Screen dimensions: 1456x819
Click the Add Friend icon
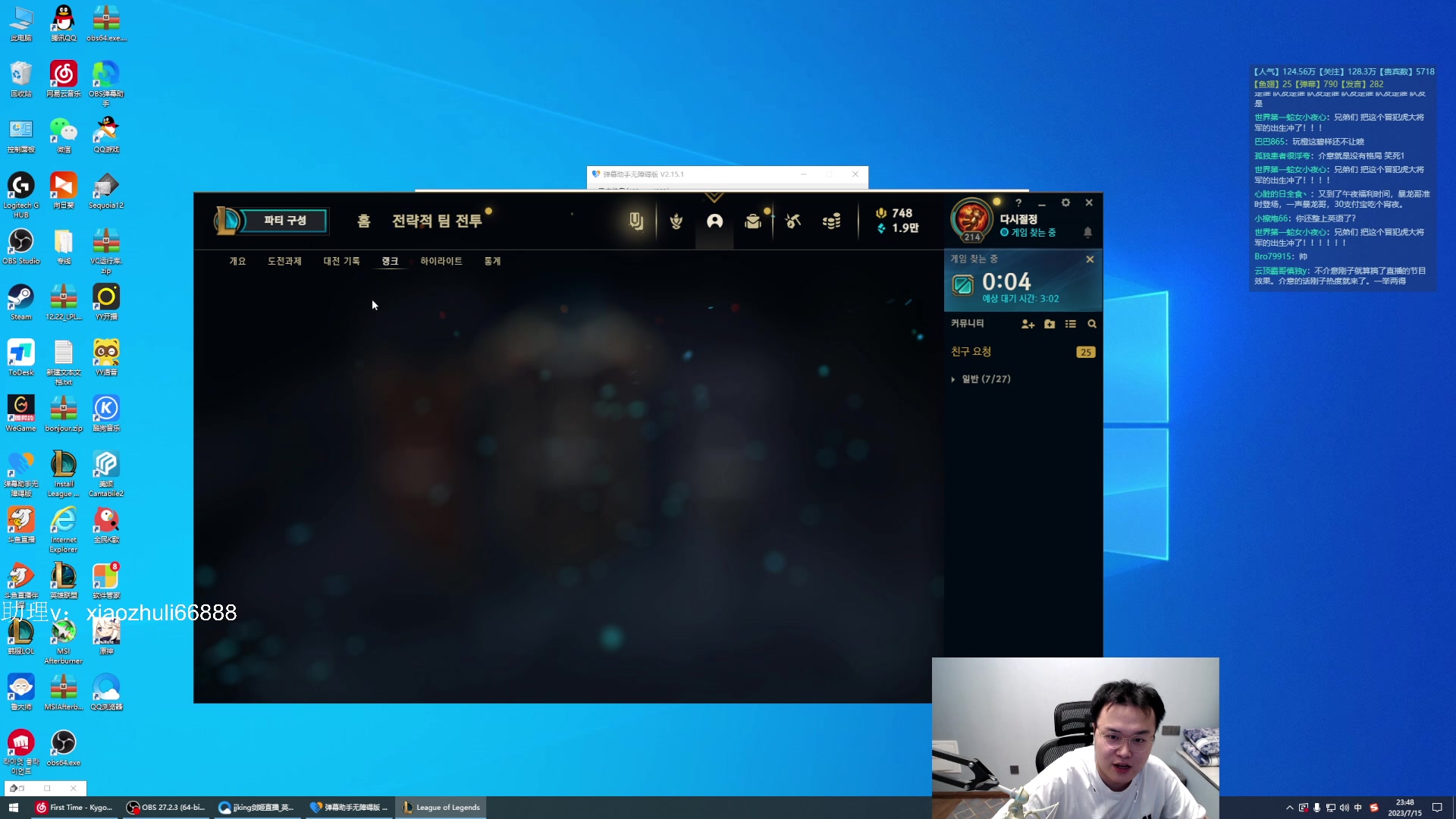coord(1028,324)
